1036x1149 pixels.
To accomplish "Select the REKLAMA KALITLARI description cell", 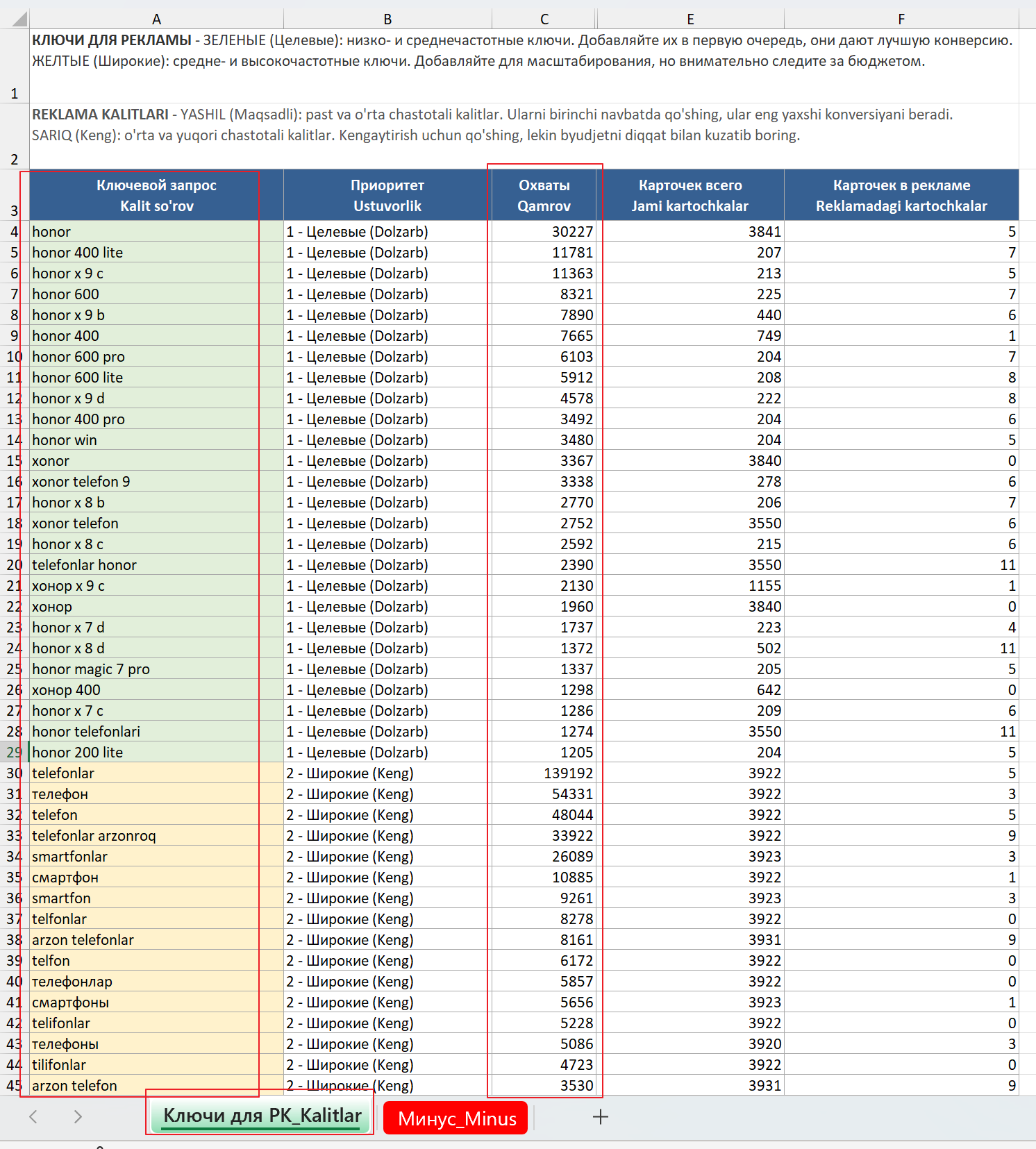I will 524,136.
